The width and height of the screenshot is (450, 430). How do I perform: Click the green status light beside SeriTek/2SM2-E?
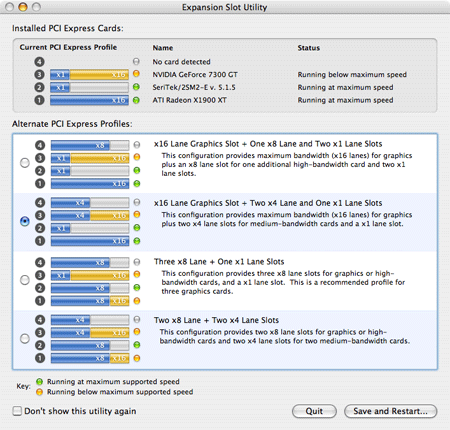pyautogui.click(x=136, y=87)
